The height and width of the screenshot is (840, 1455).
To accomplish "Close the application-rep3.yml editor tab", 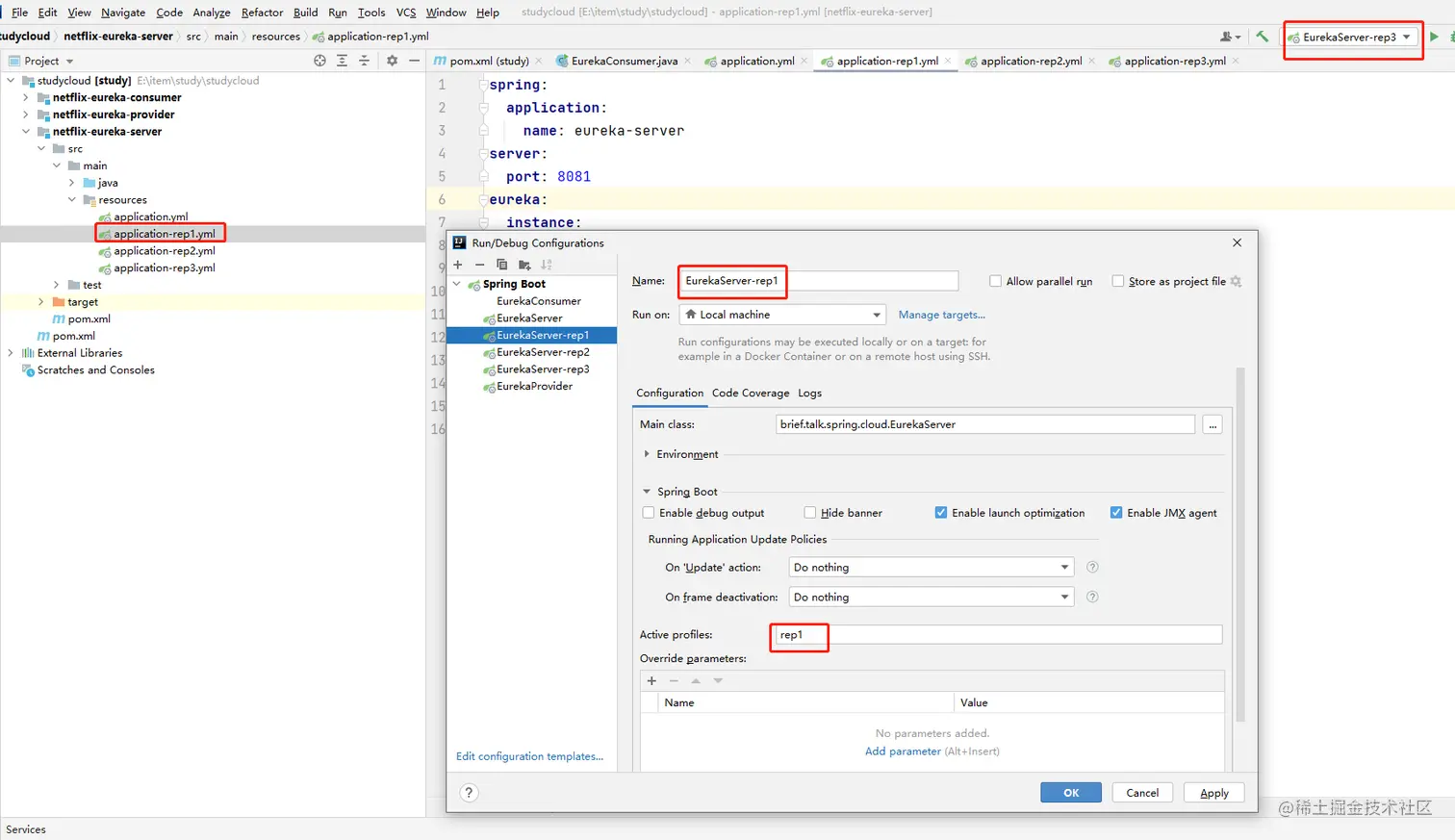I will point(1236,61).
